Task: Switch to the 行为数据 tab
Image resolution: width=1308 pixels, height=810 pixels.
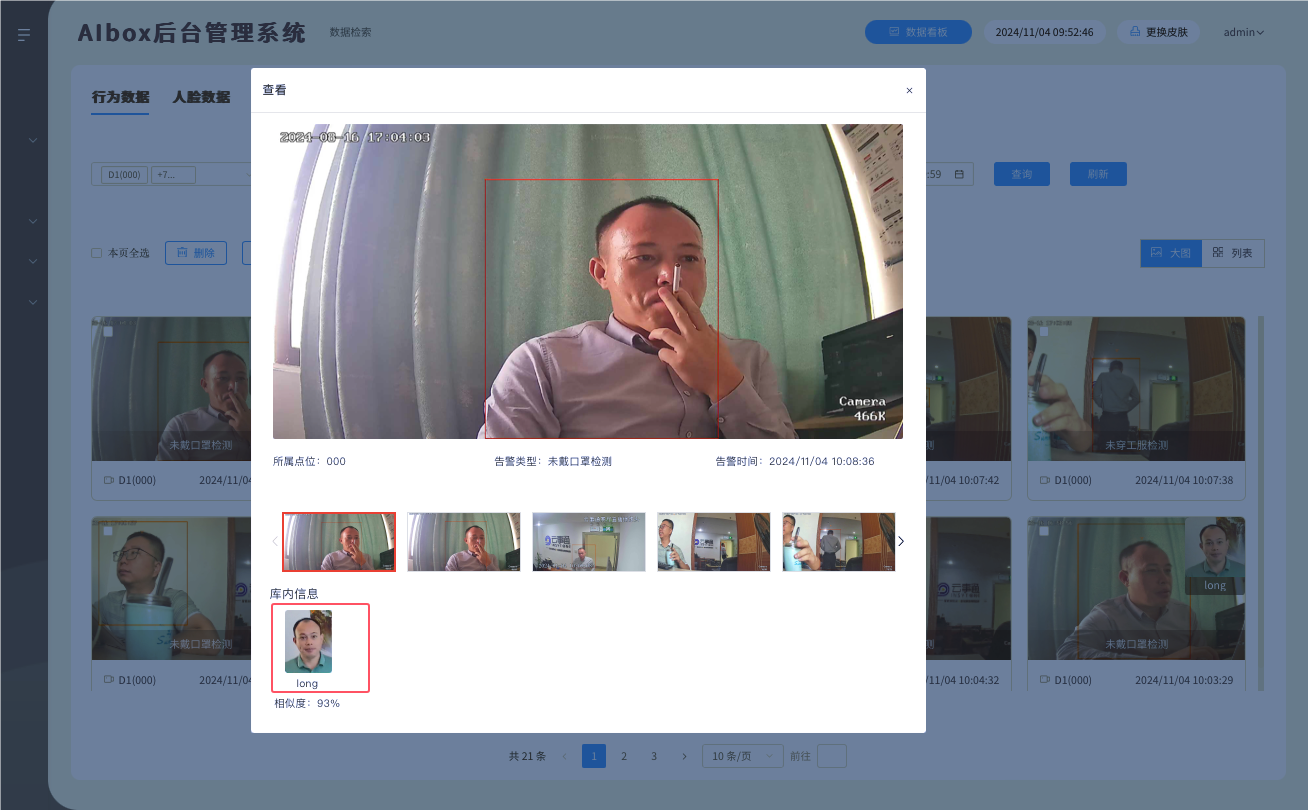Action: pyautogui.click(x=120, y=97)
